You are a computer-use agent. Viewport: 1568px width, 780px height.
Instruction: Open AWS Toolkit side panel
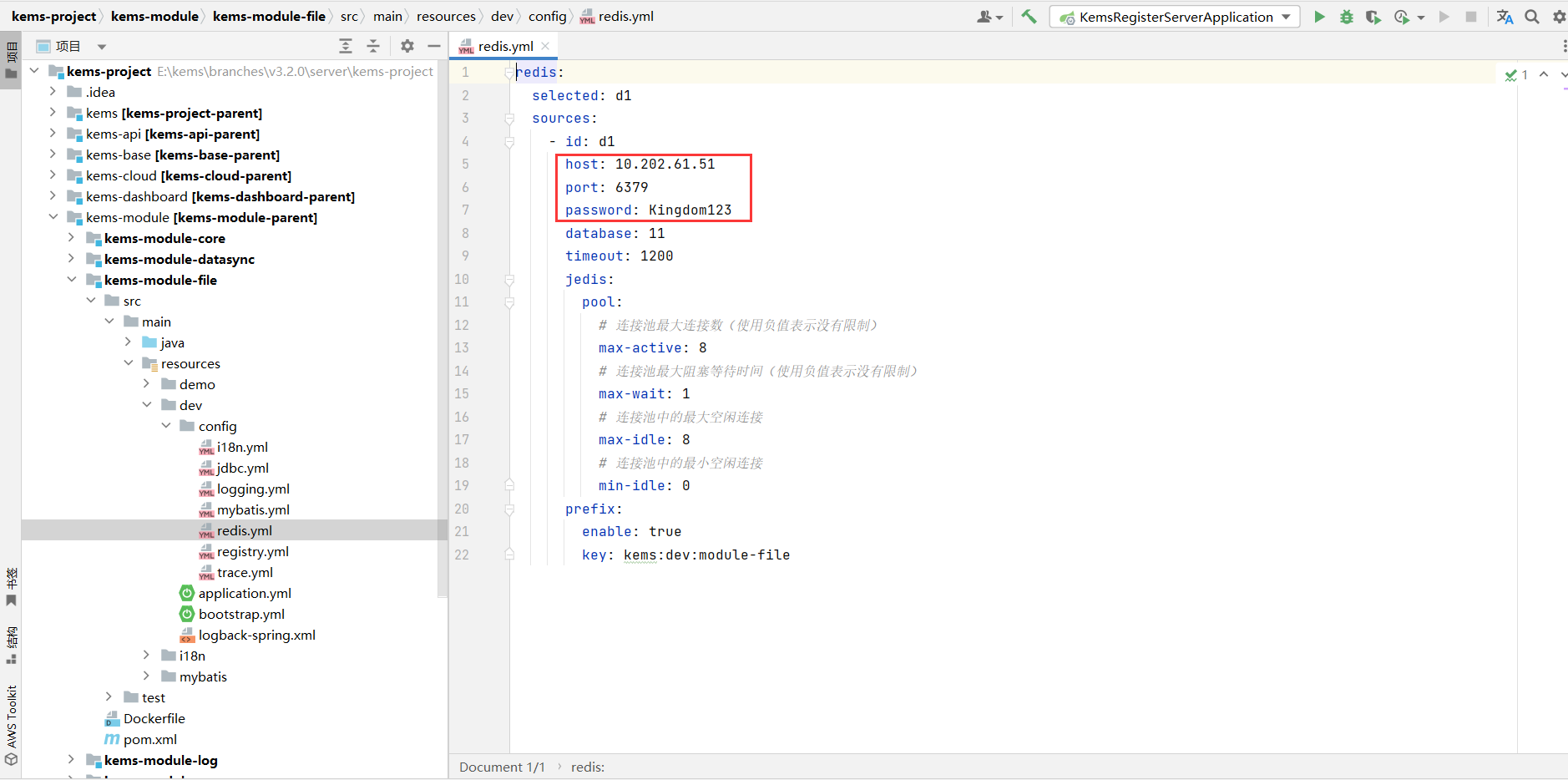[12, 725]
